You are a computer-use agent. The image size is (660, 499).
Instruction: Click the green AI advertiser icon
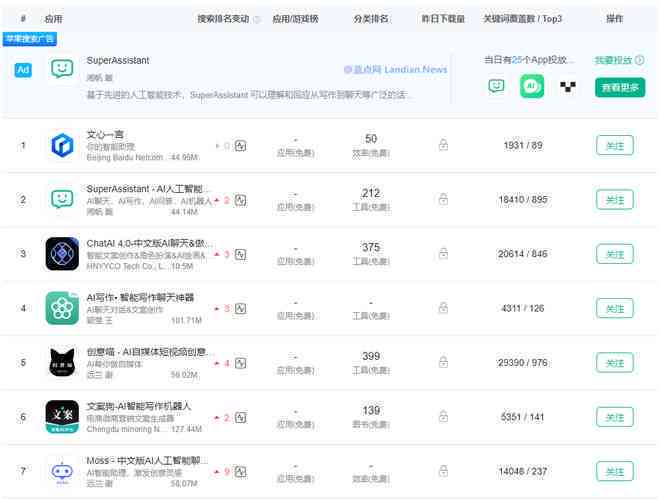tap(532, 86)
